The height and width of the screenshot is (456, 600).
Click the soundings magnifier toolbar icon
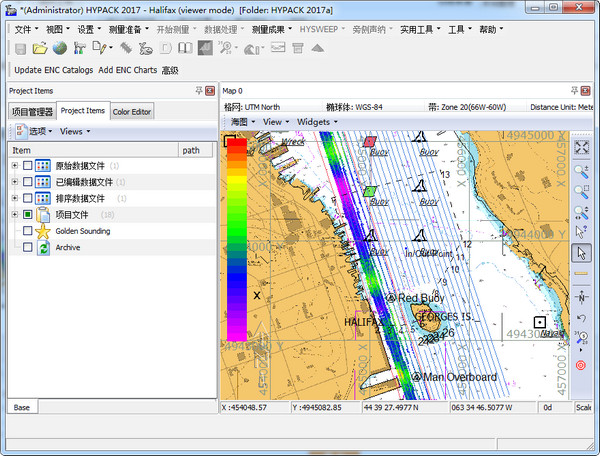point(226,48)
